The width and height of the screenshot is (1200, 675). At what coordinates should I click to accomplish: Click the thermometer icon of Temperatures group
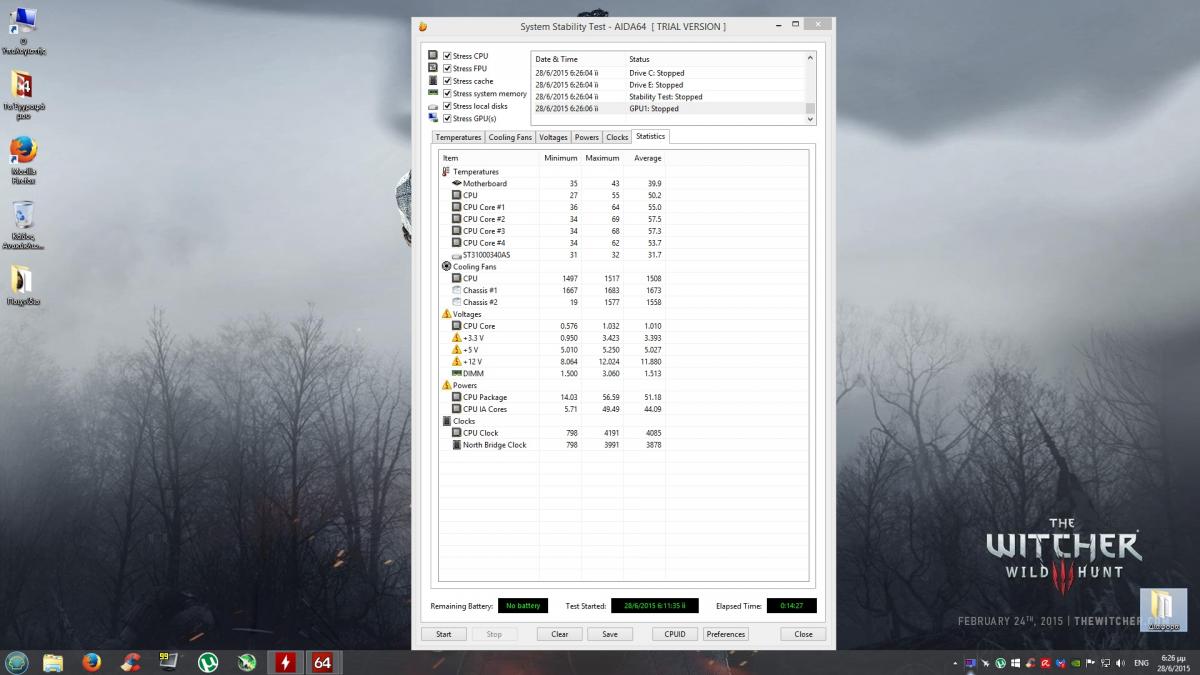(446, 172)
